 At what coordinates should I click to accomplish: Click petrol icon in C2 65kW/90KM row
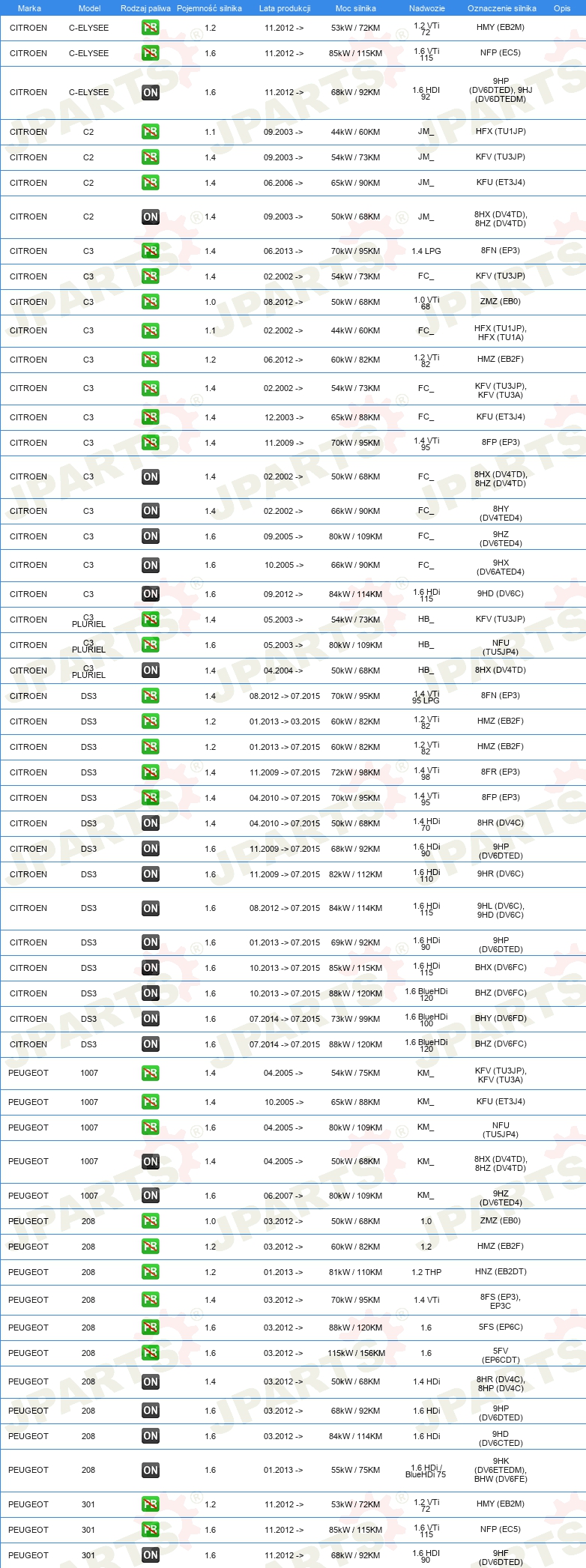(151, 183)
